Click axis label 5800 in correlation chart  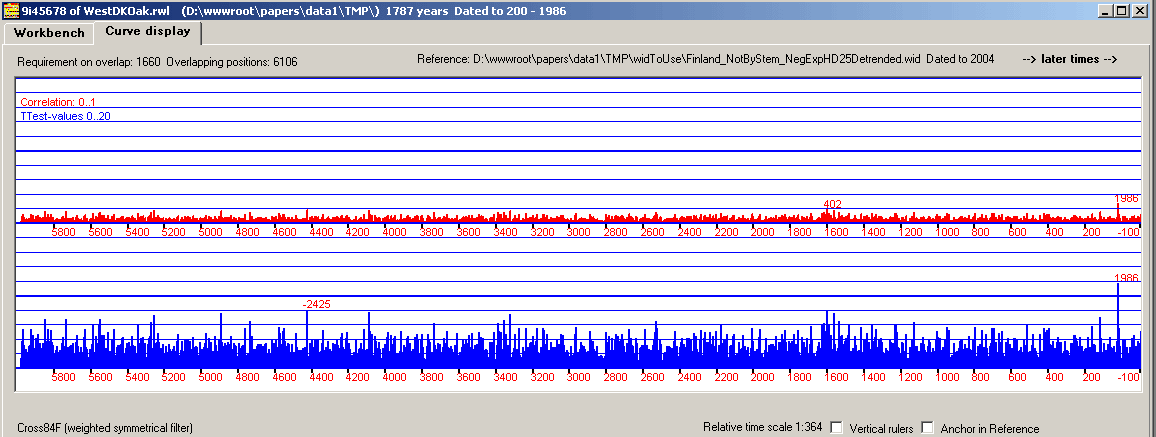63,233
